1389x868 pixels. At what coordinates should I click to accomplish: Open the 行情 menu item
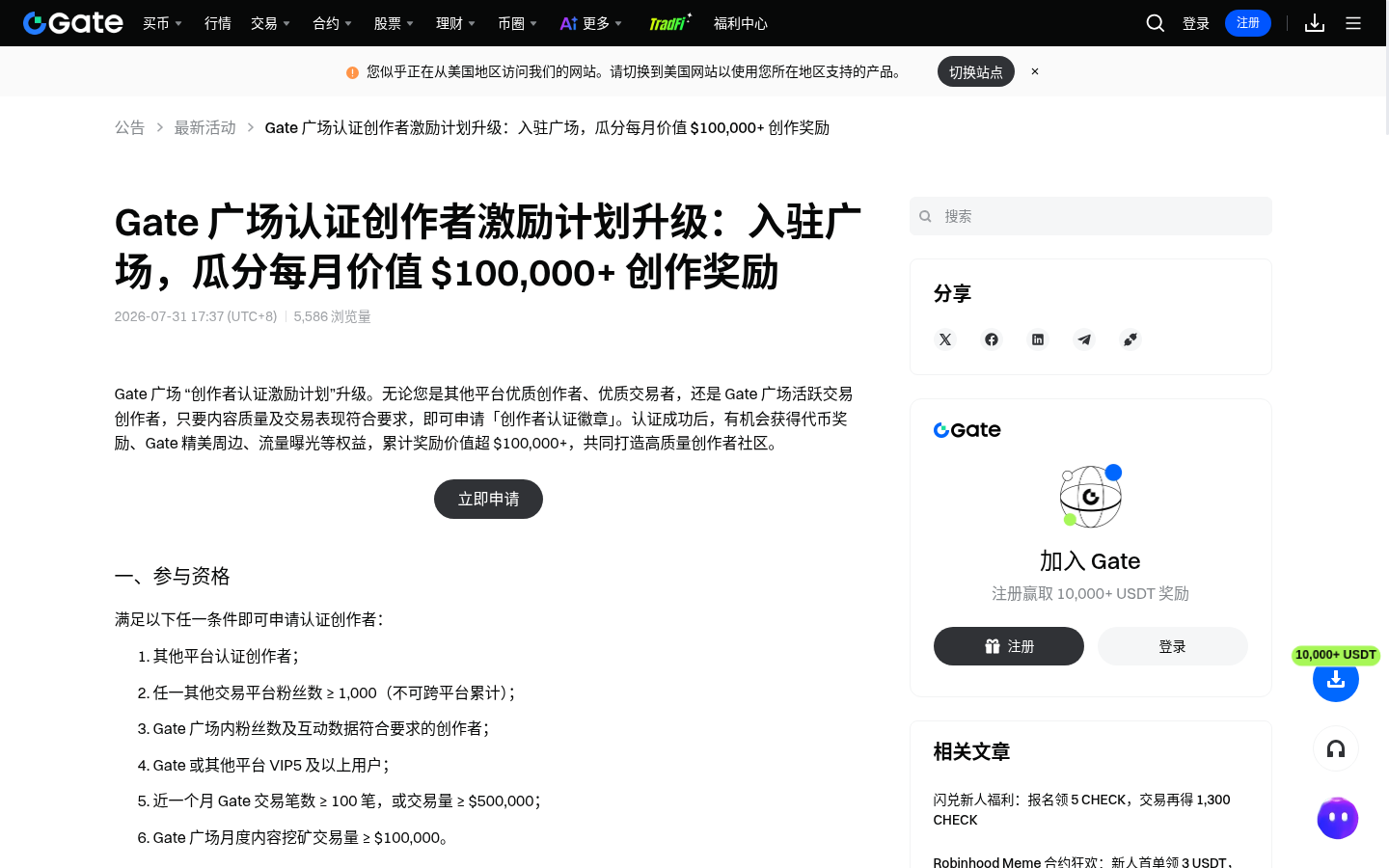pos(218,23)
